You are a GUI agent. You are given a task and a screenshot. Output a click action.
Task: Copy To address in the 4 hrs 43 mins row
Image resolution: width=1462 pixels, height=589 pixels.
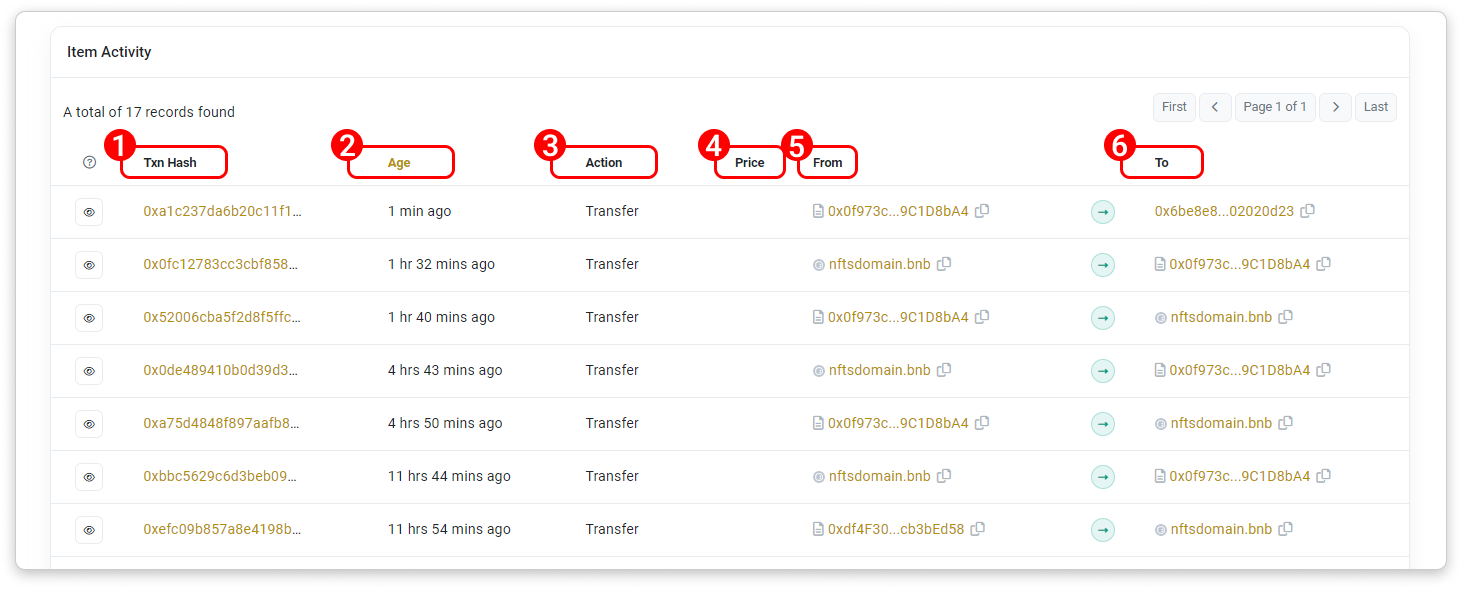point(1324,370)
